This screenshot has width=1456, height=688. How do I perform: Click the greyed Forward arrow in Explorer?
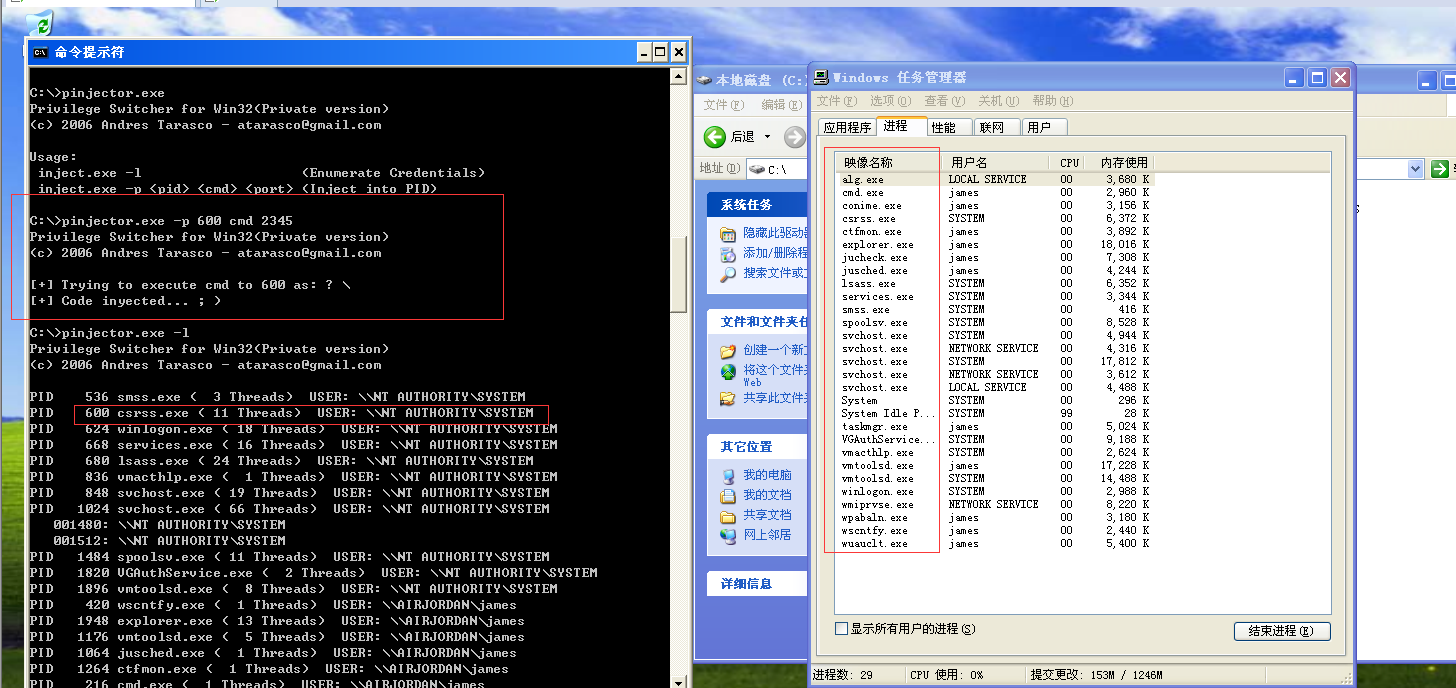coord(795,137)
